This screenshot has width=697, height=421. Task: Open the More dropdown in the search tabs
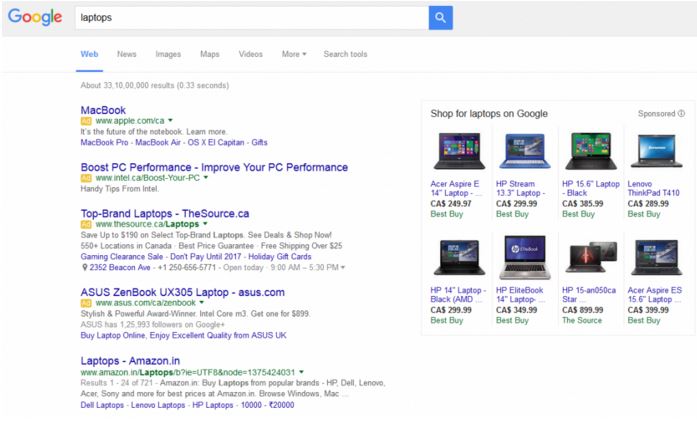click(294, 54)
